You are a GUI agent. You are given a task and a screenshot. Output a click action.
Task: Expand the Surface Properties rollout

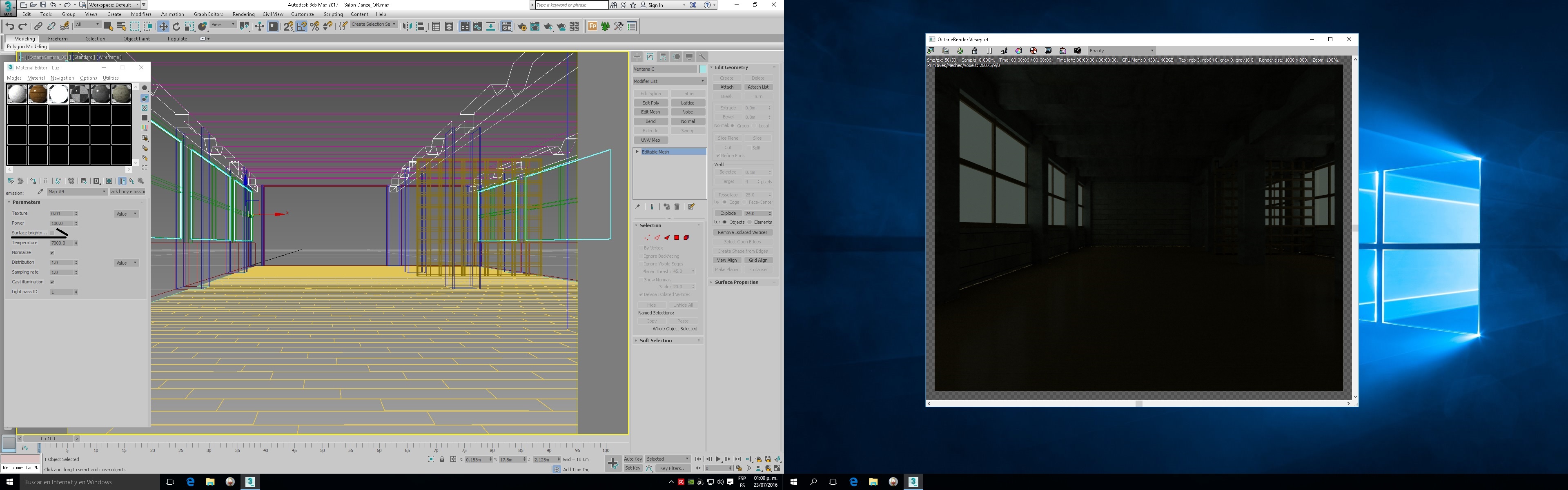point(736,283)
